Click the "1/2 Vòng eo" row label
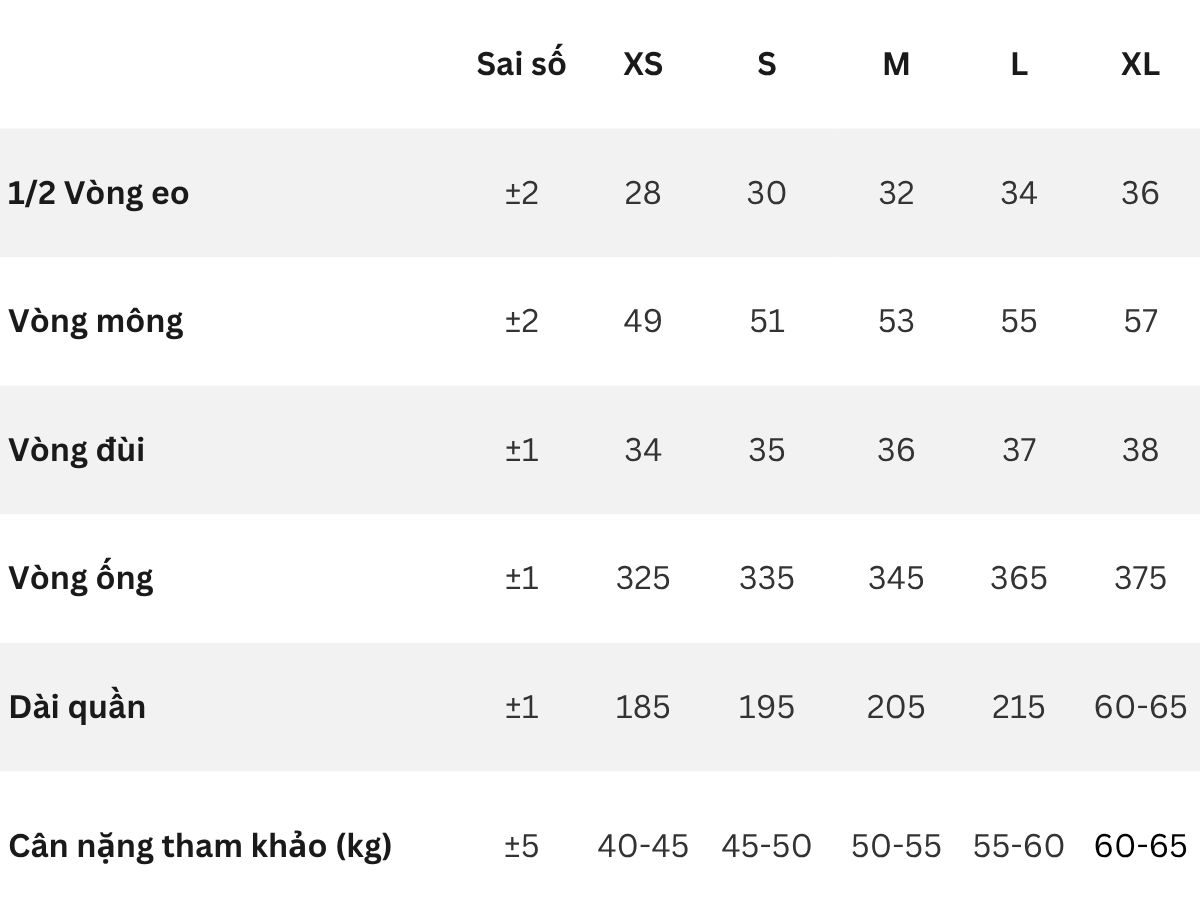 (98, 193)
